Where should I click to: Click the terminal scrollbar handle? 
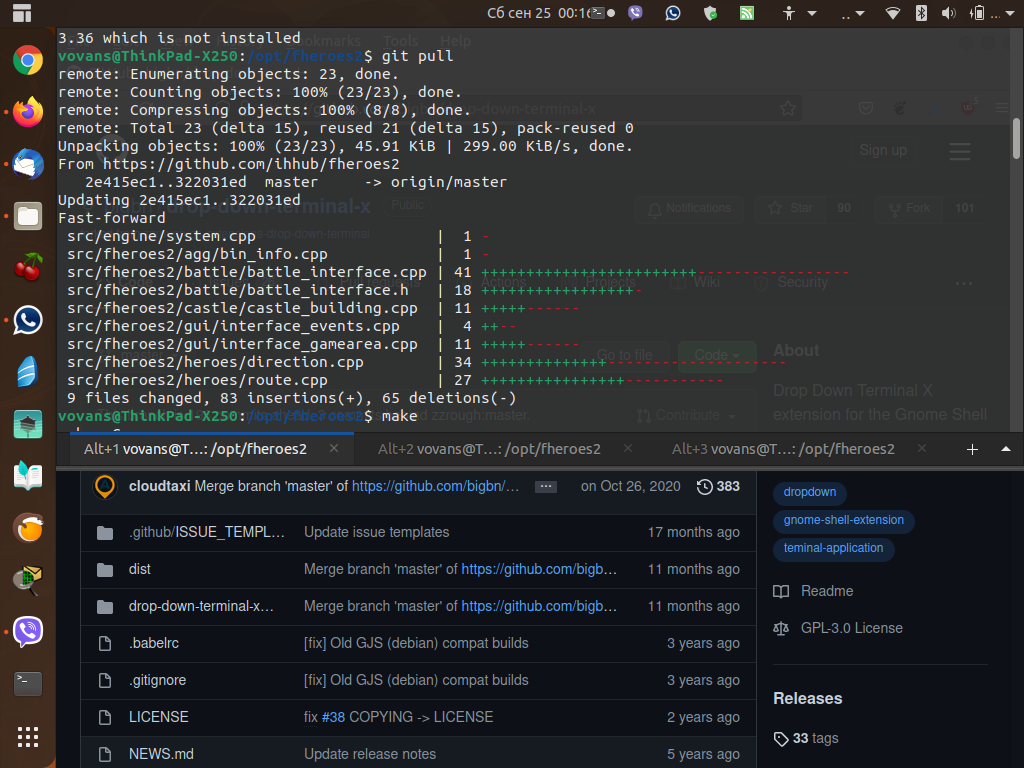tap(1016, 138)
